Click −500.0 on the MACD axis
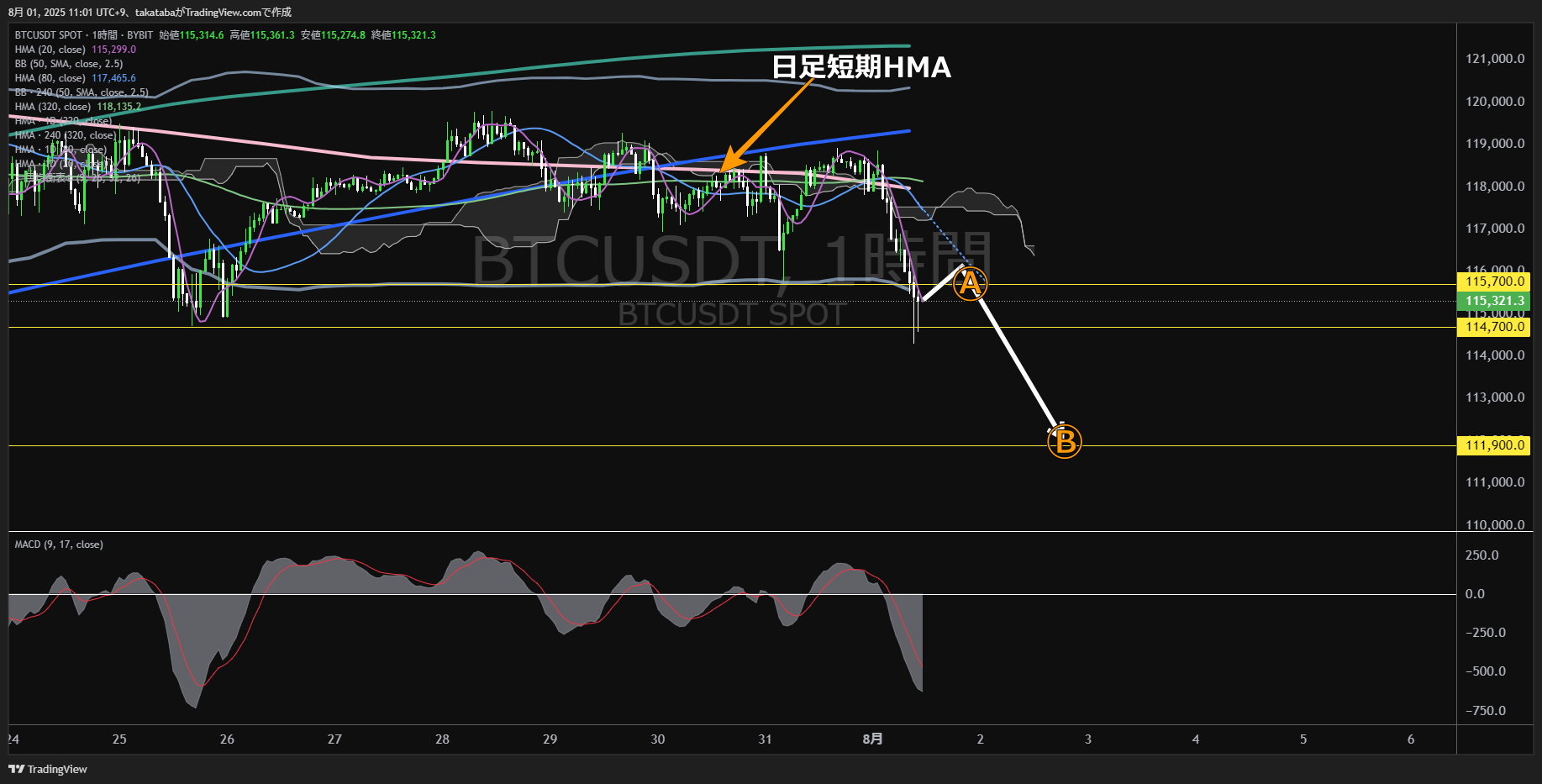This screenshot has width=1542, height=784. (1486, 671)
